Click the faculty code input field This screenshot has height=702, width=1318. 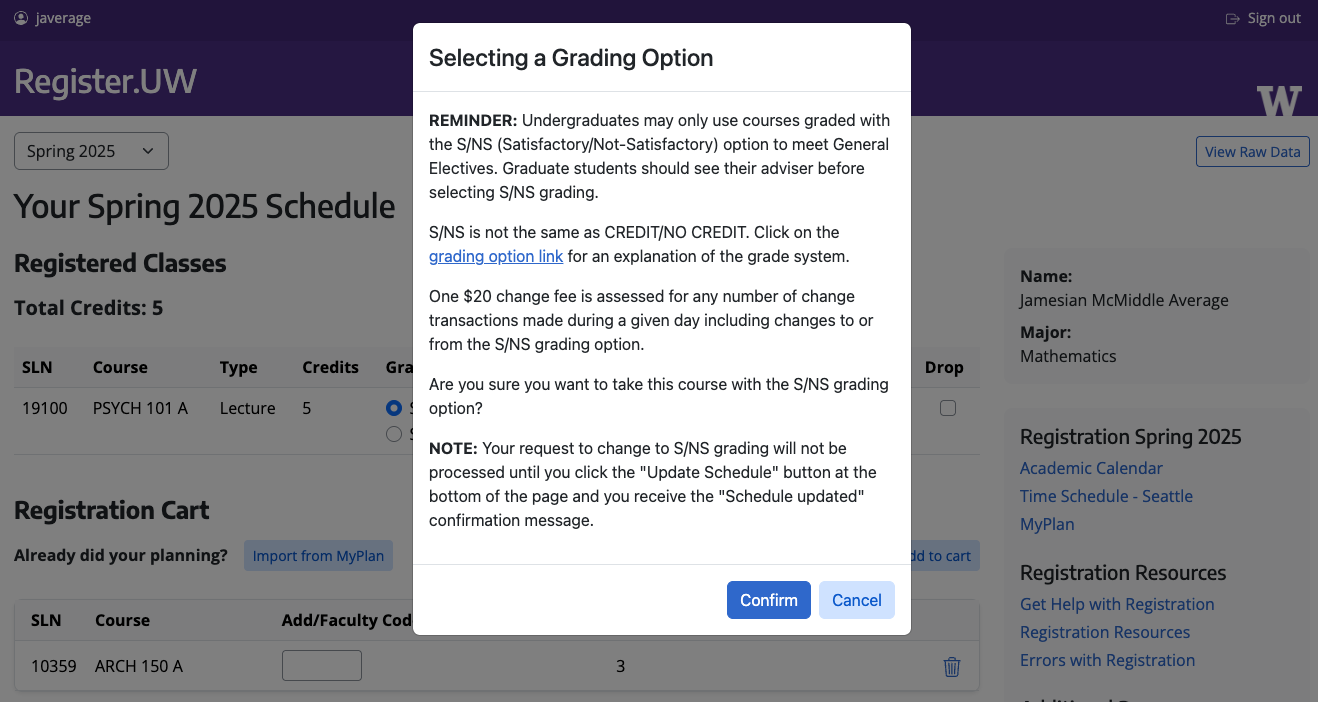321,665
